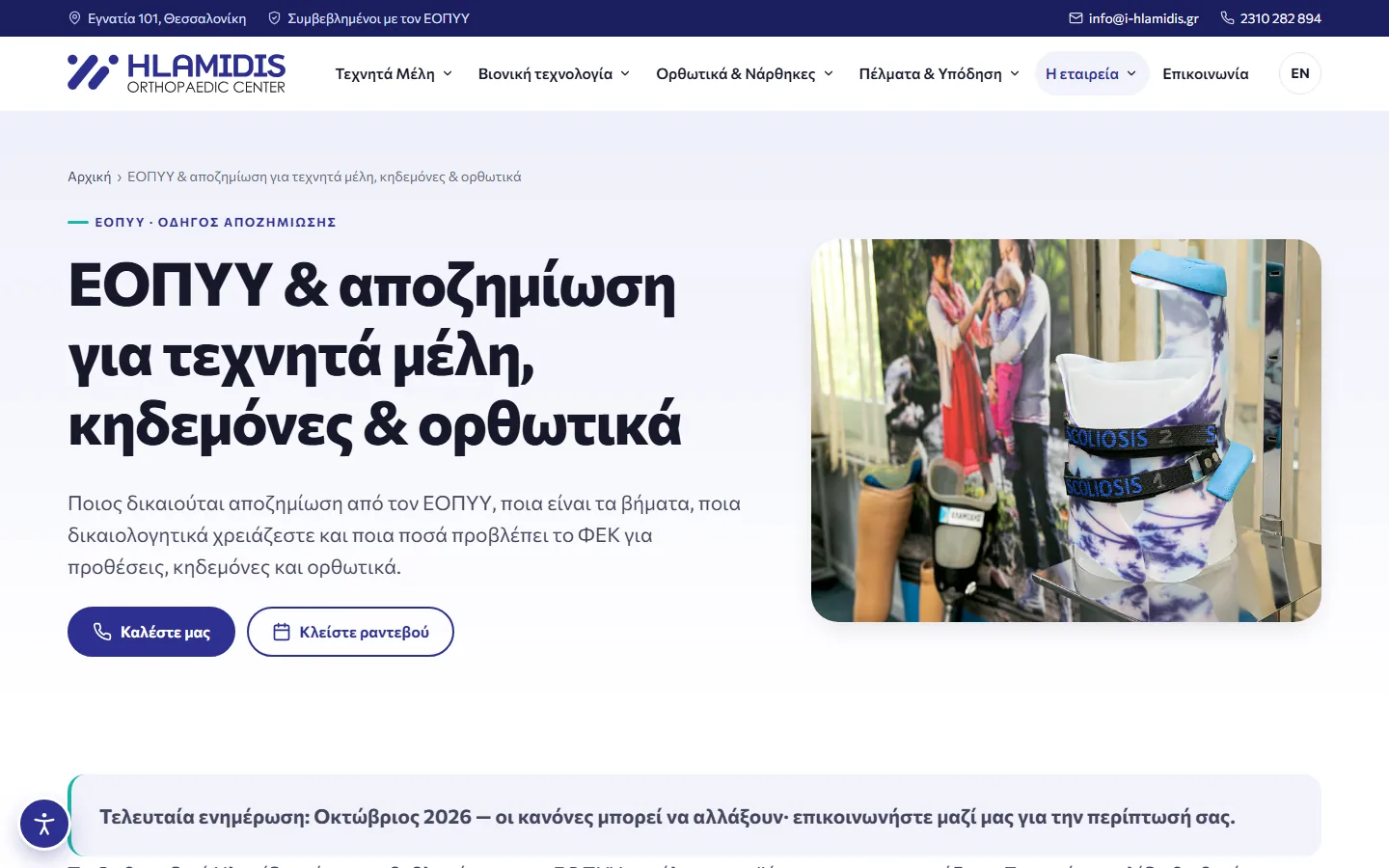Click the Αρχική breadcrumb link
This screenshot has width=1389, height=868.
click(x=90, y=176)
